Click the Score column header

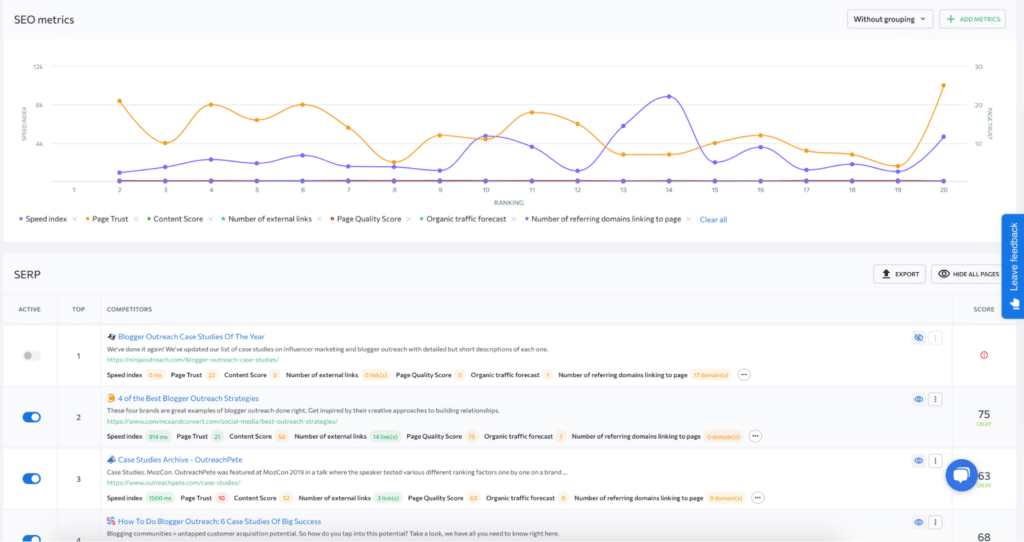pyautogui.click(x=984, y=310)
